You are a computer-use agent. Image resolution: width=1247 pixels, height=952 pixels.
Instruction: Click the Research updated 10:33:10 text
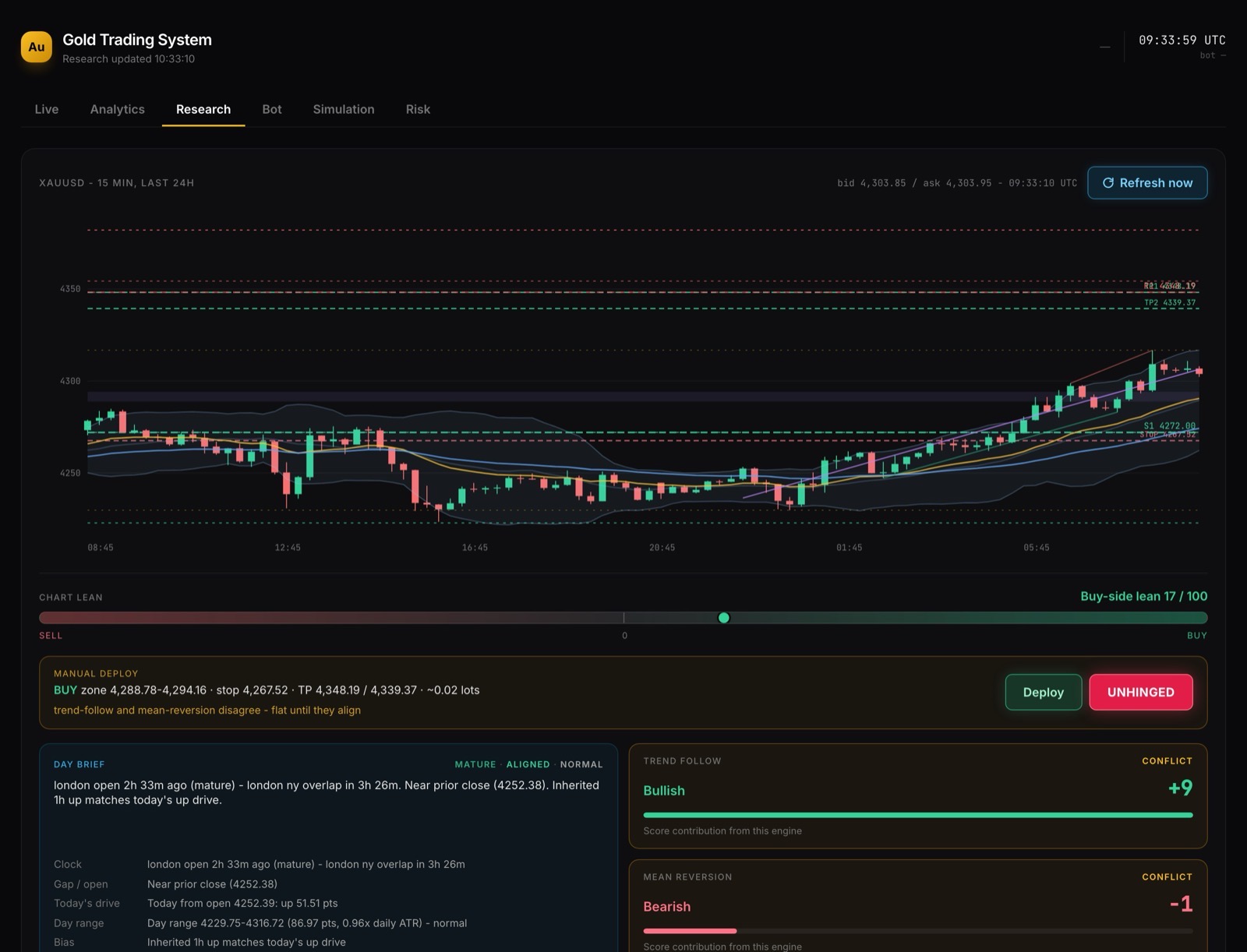pyautogui.click(x=129, y=59)
